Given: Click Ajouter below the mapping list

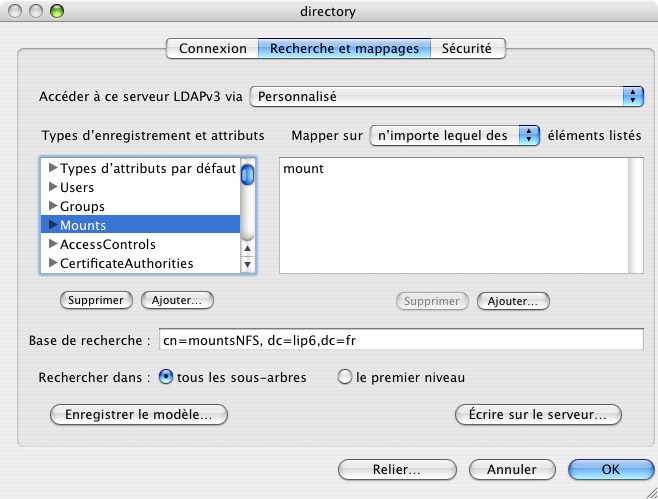Looking at the screenshot, I should (513, 300).
